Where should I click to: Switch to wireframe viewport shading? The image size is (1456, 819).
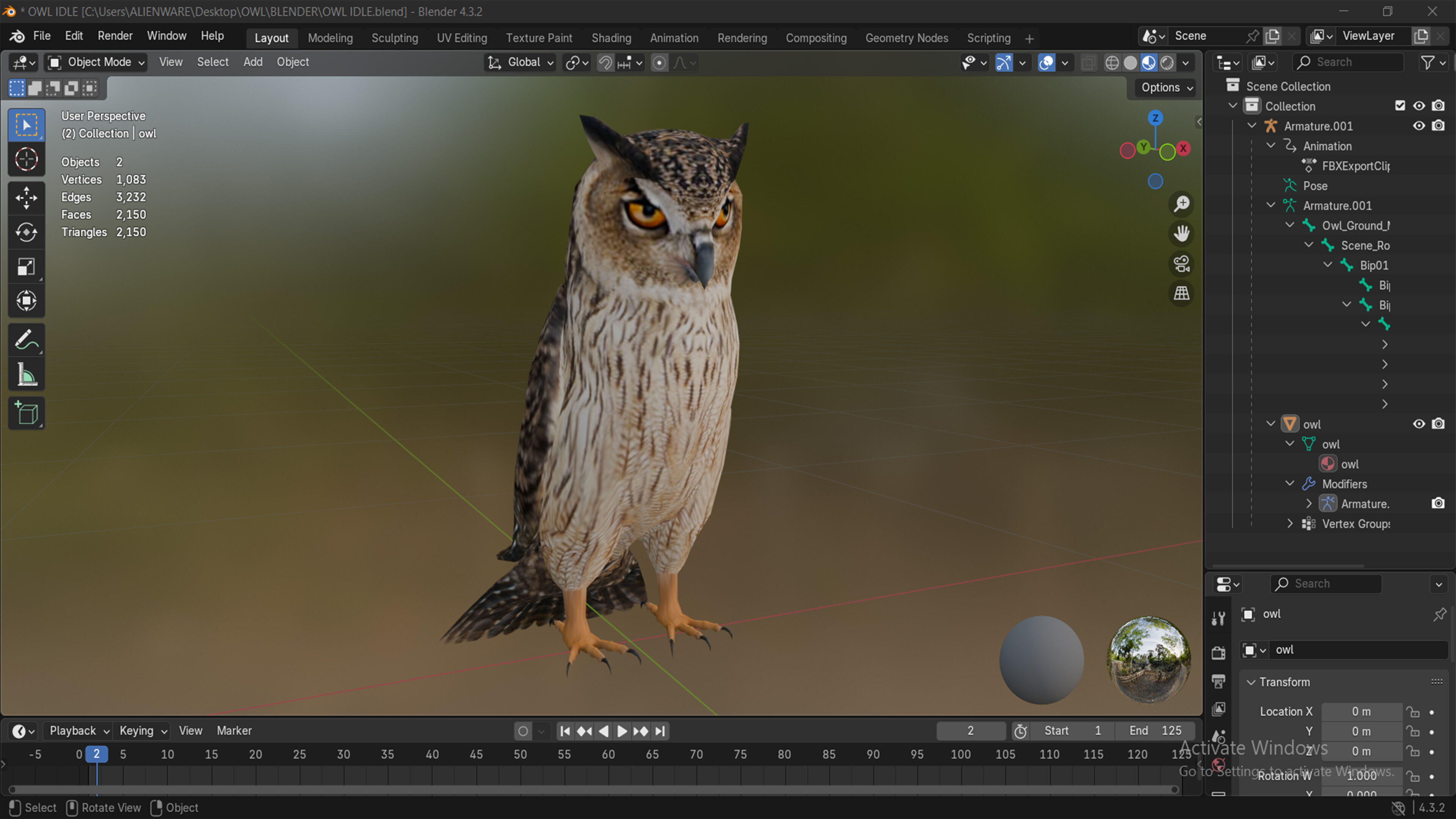pos(1111,63)
